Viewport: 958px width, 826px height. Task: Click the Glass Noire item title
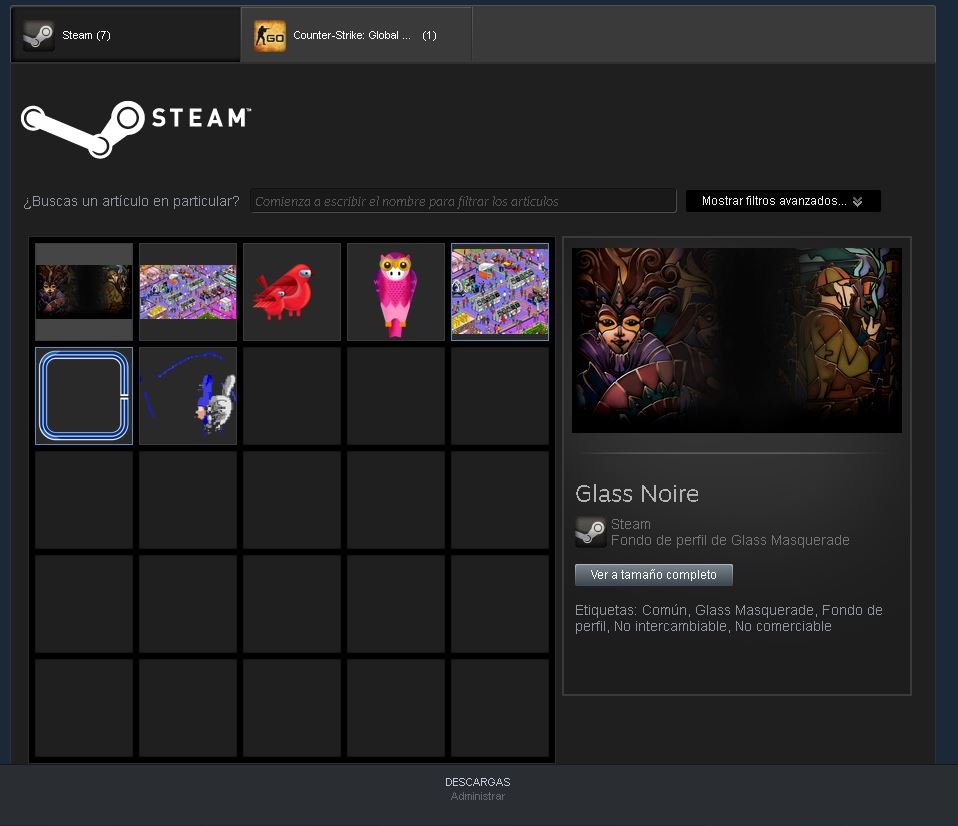tap(637, 494)
